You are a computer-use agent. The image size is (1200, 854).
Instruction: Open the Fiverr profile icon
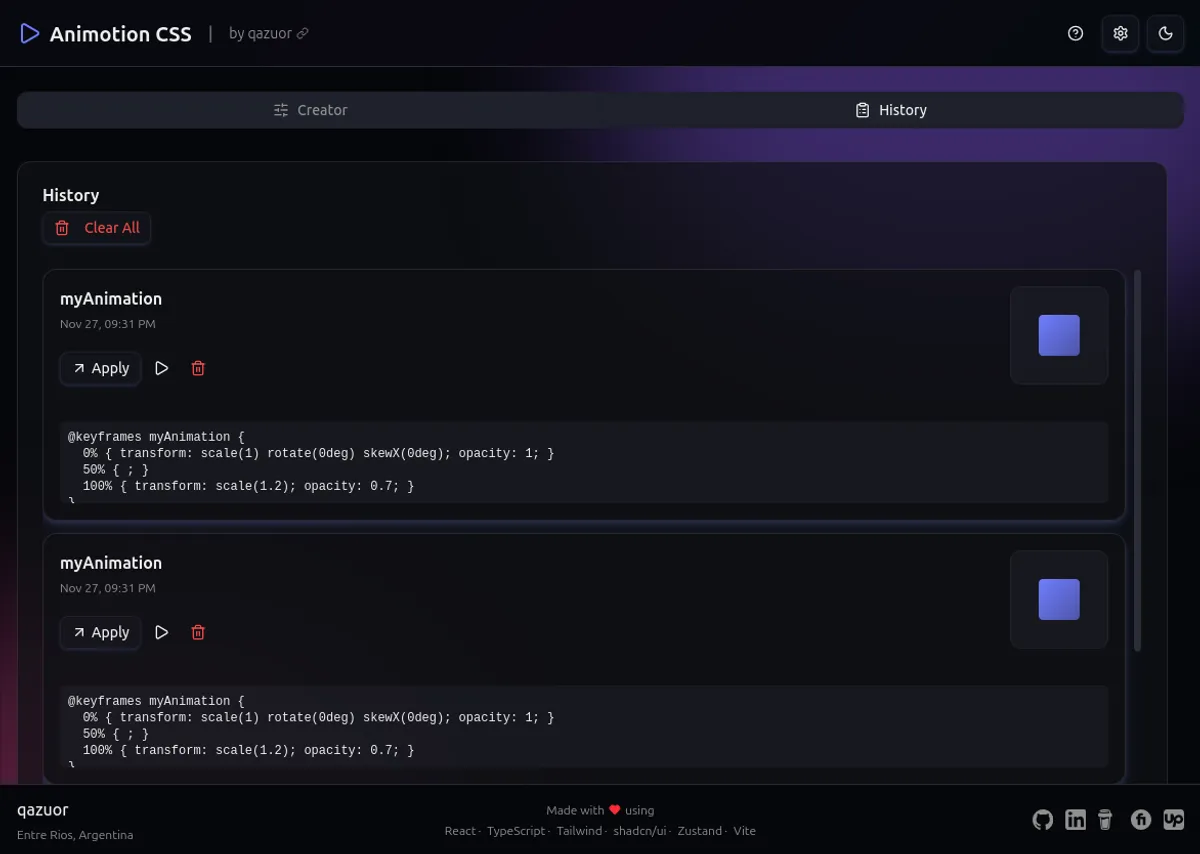coord(1141,819)
